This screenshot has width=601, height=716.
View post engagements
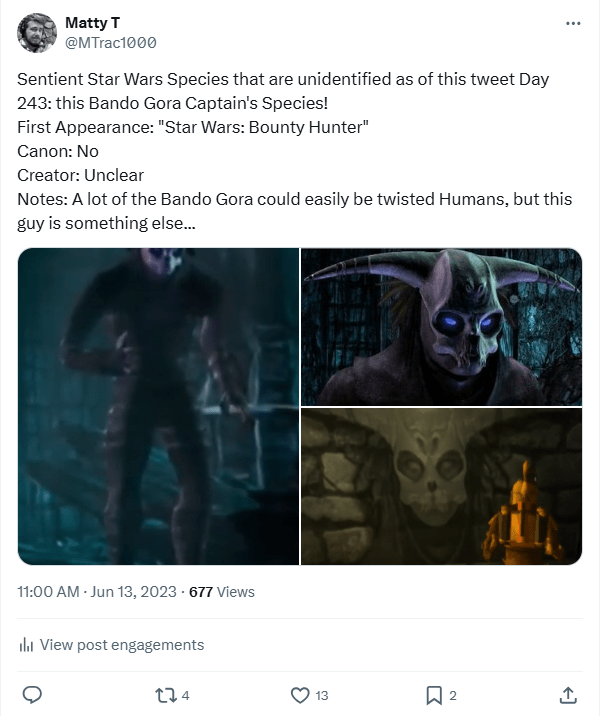(x=120, y=645)
